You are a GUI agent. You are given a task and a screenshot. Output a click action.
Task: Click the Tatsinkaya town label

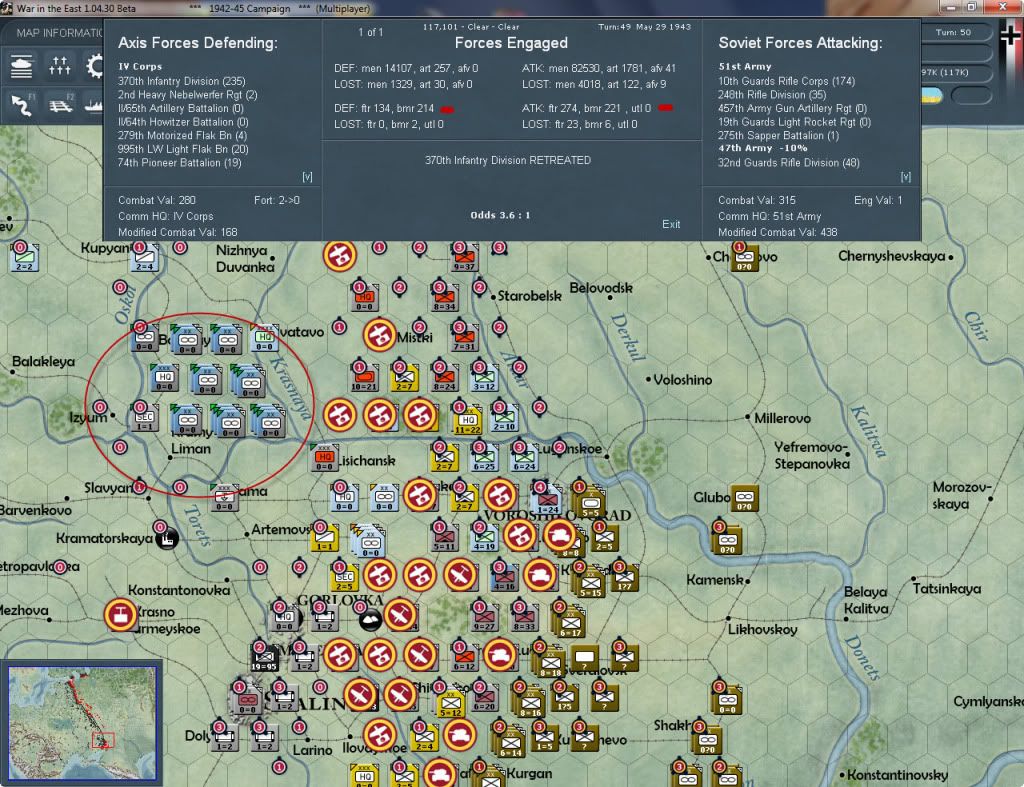tap(946, 588)
